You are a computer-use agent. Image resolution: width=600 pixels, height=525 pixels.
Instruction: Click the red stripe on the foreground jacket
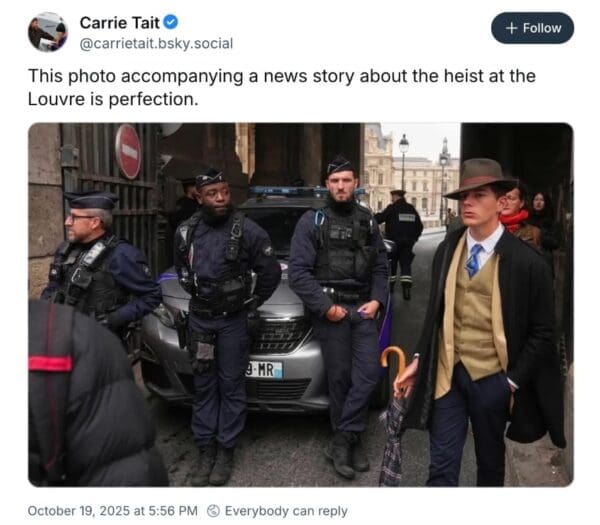50,364
